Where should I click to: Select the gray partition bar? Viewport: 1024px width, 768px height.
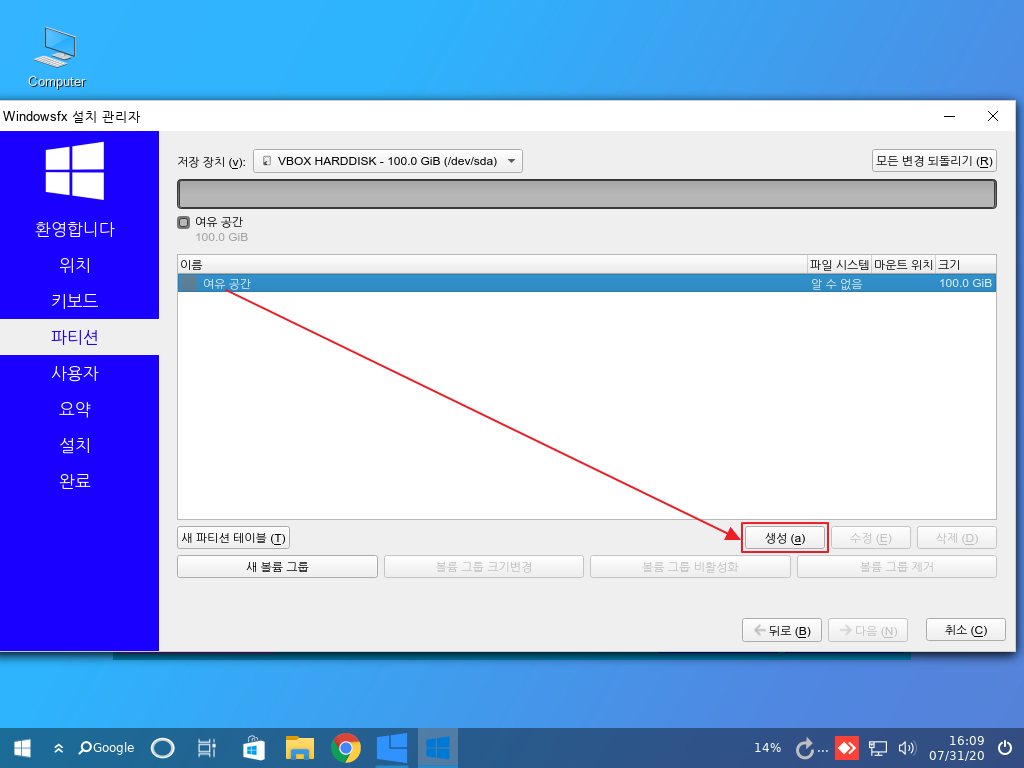(x=586, y=194)
